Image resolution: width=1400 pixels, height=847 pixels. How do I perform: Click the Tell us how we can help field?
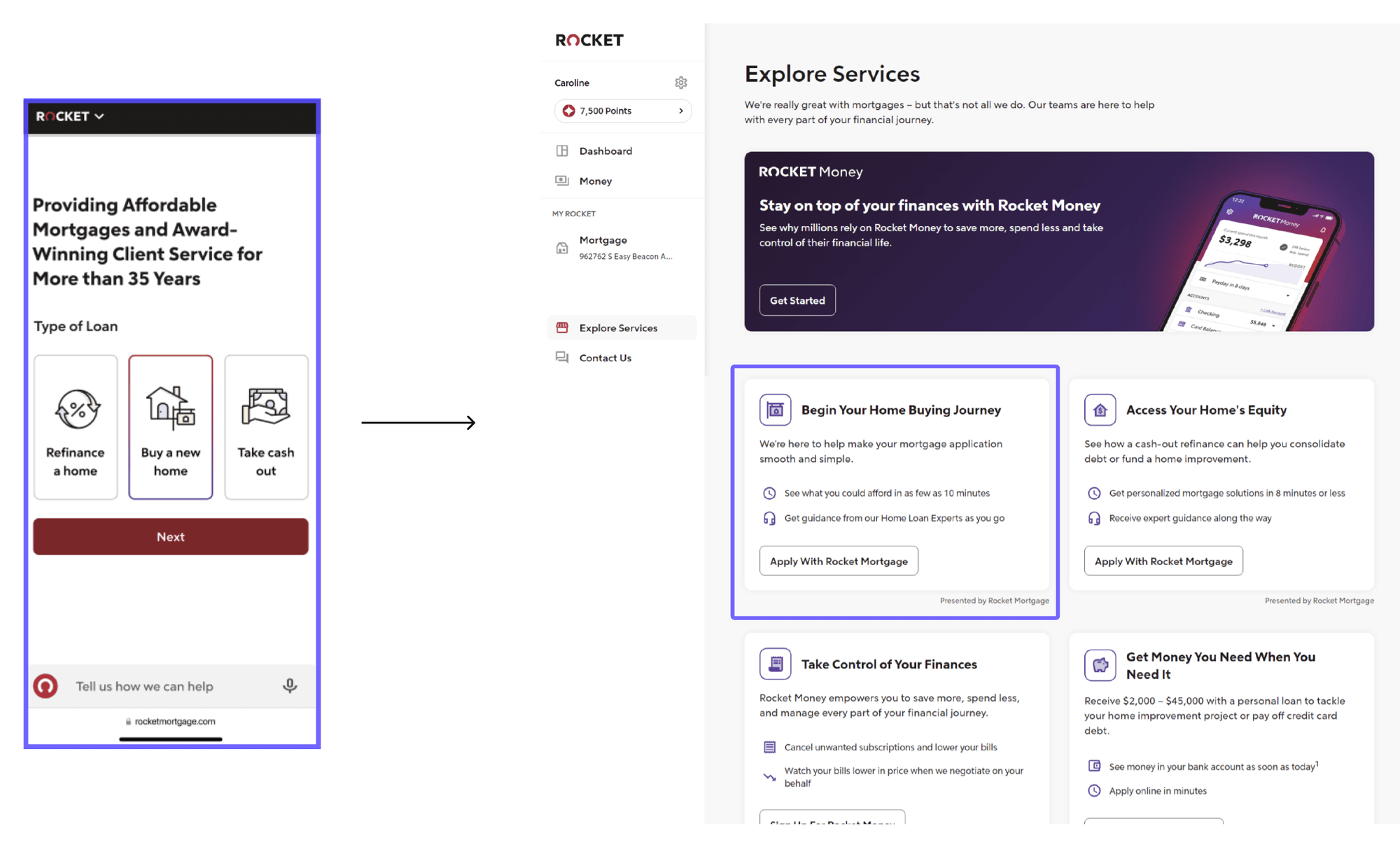click(171, 686)
